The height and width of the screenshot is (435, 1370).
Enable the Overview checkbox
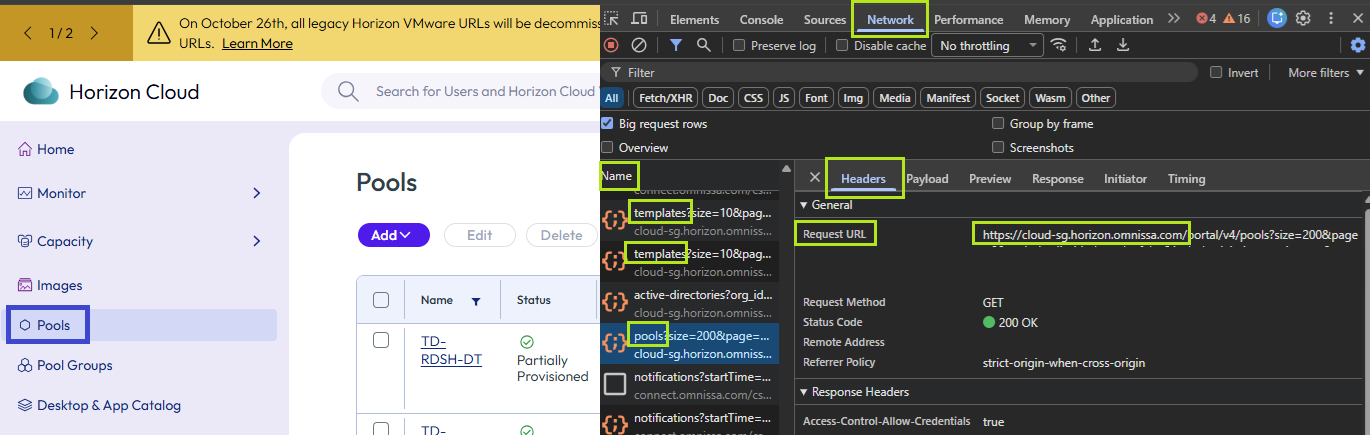(x=607, y=147)
